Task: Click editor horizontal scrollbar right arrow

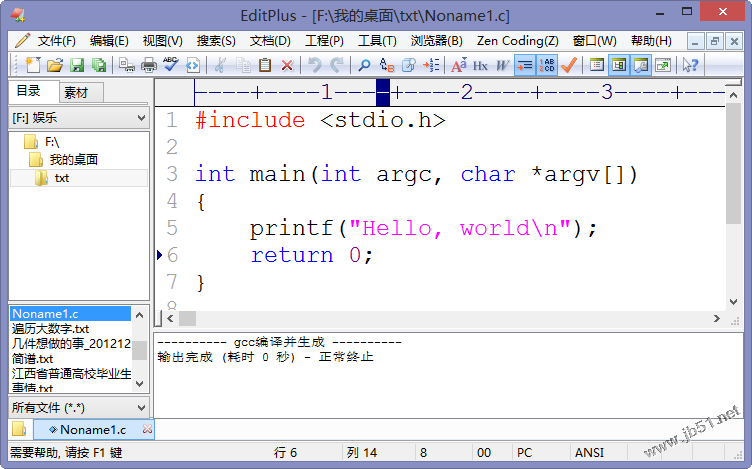Action: pyautogui.click(x=717, y=318)
